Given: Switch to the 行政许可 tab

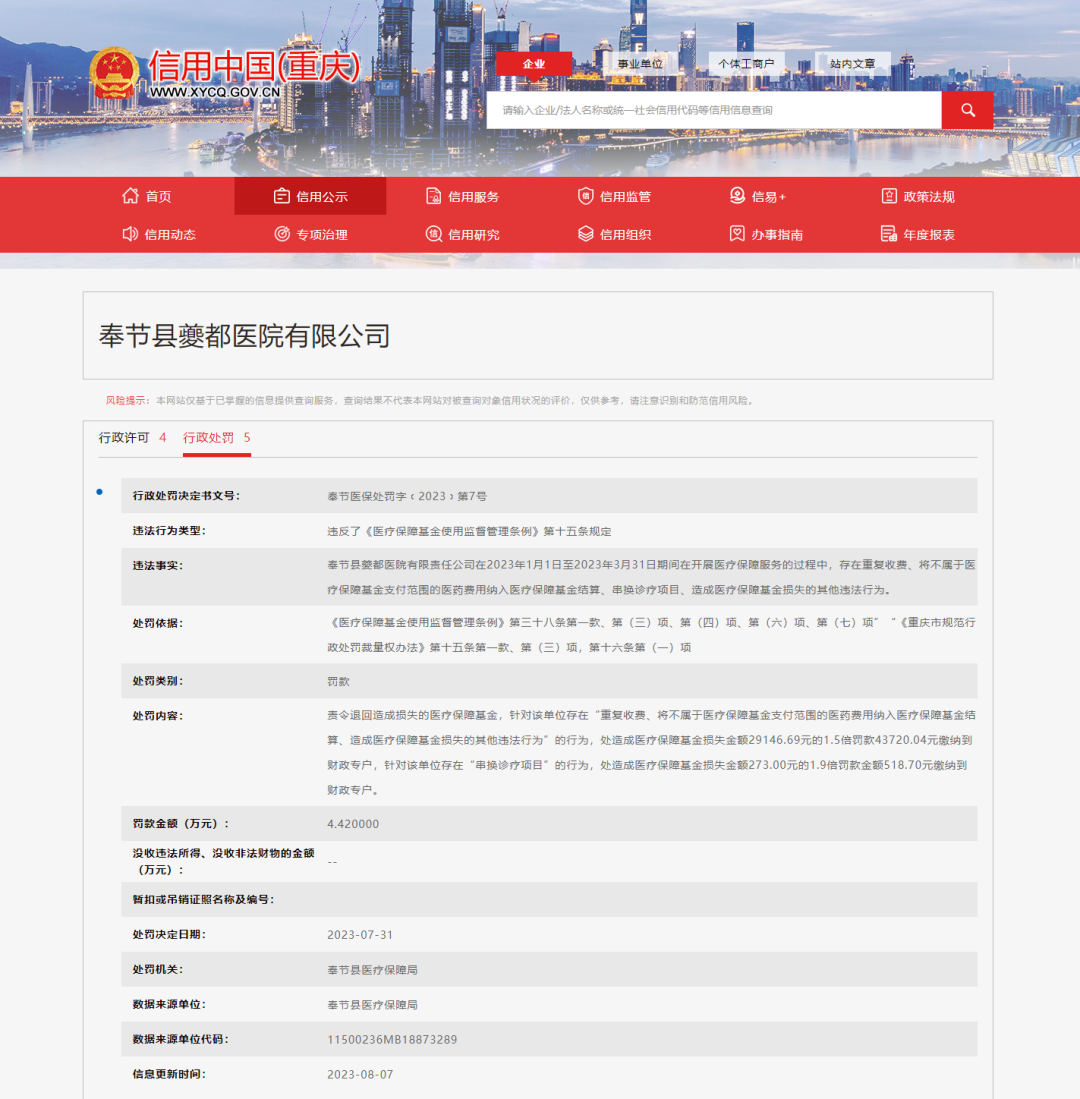Looking at the screenshot, I should (132, 438).
